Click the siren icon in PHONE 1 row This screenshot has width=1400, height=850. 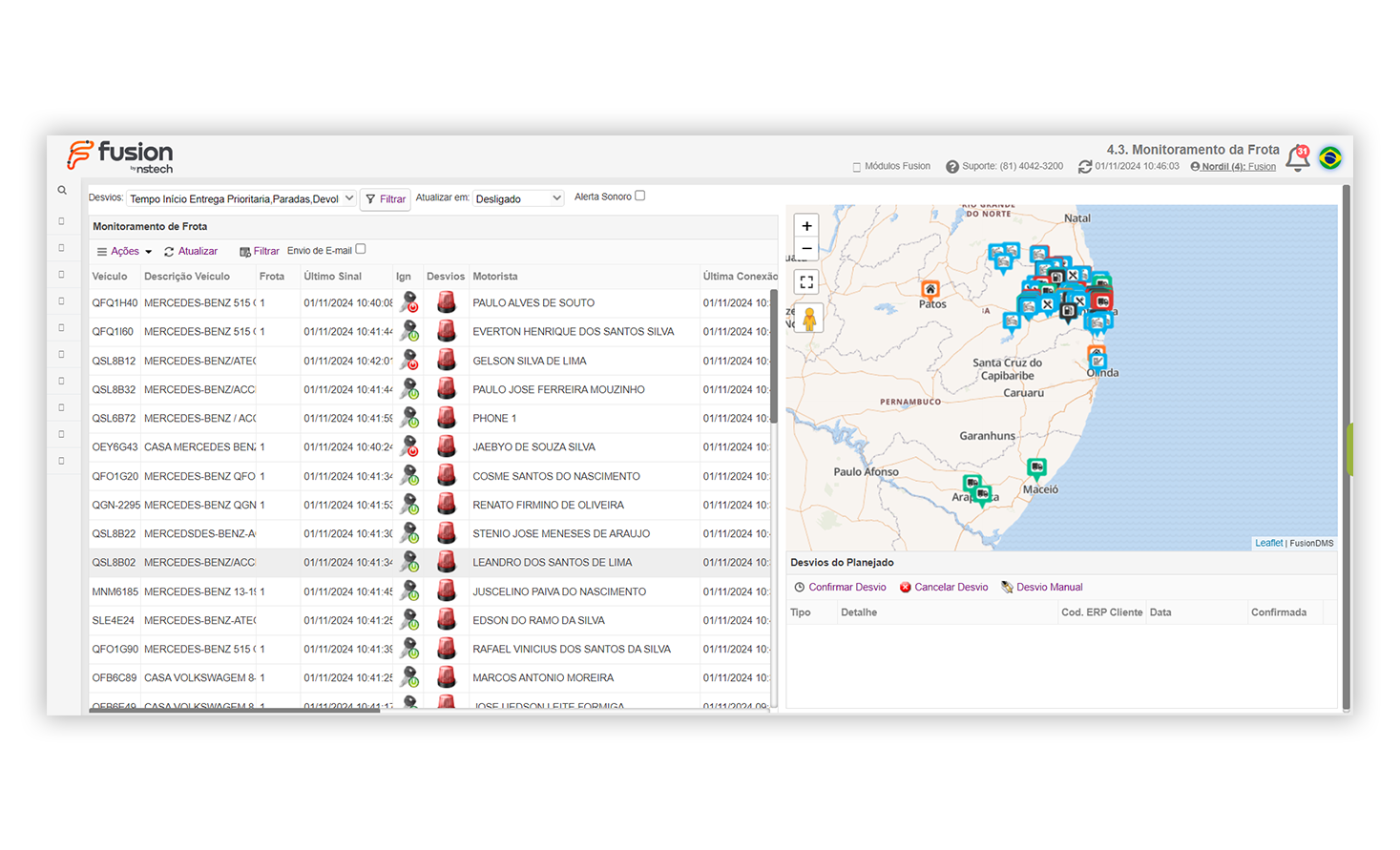tap(446, 418)
